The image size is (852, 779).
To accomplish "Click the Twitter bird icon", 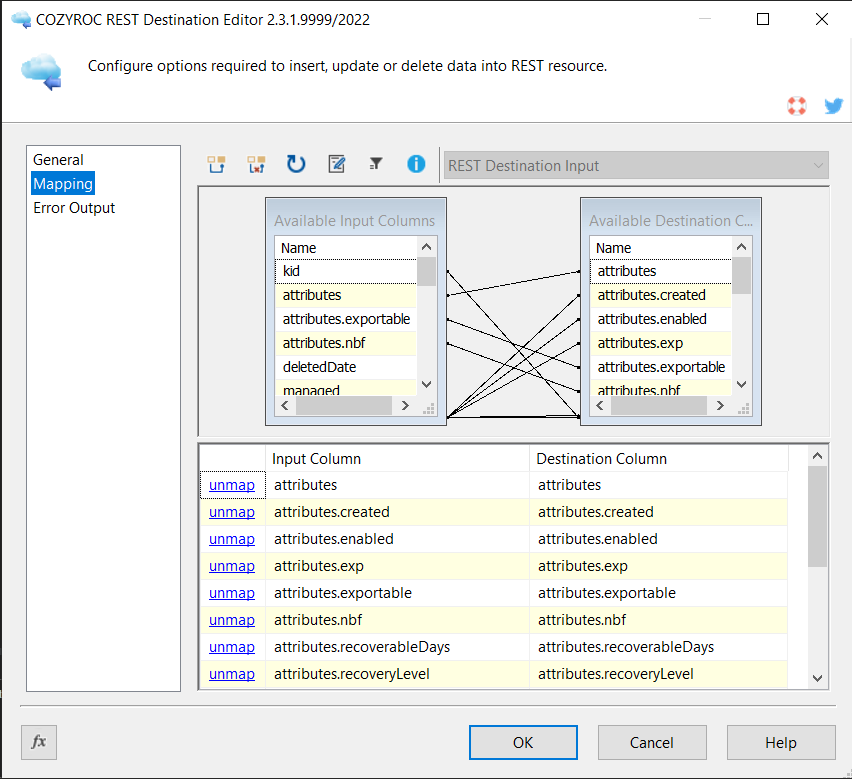I will [x=833, y=106].
